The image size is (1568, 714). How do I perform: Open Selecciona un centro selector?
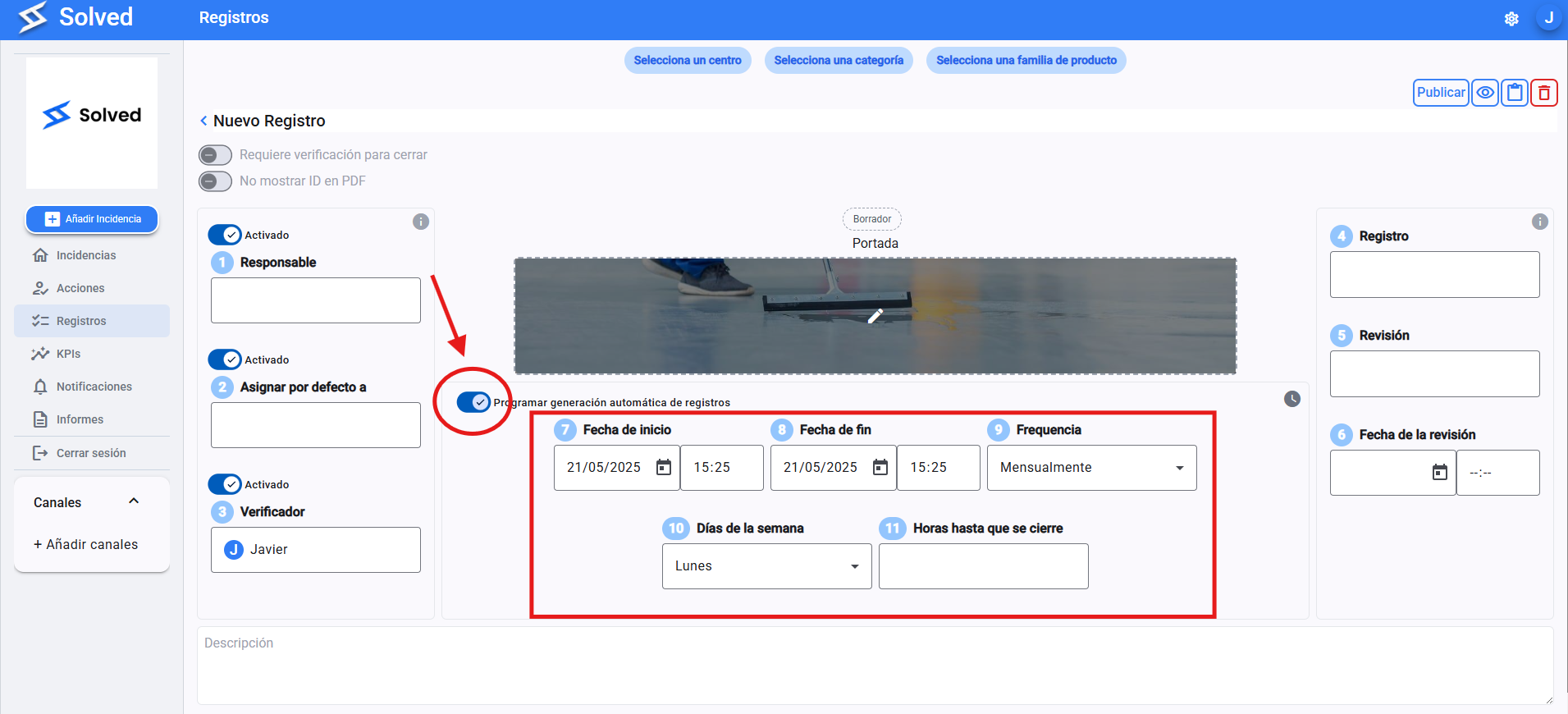[688, 60]
